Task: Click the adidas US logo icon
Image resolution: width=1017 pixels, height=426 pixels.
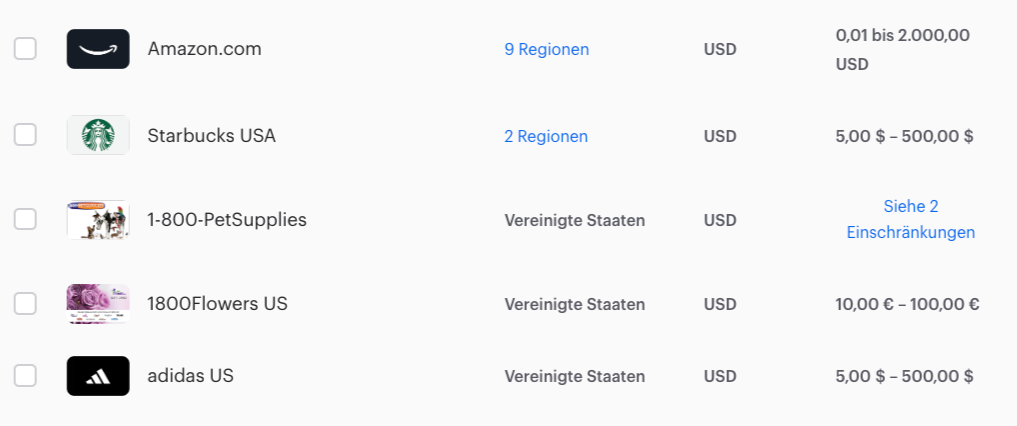Action: (x=98, y=376)
